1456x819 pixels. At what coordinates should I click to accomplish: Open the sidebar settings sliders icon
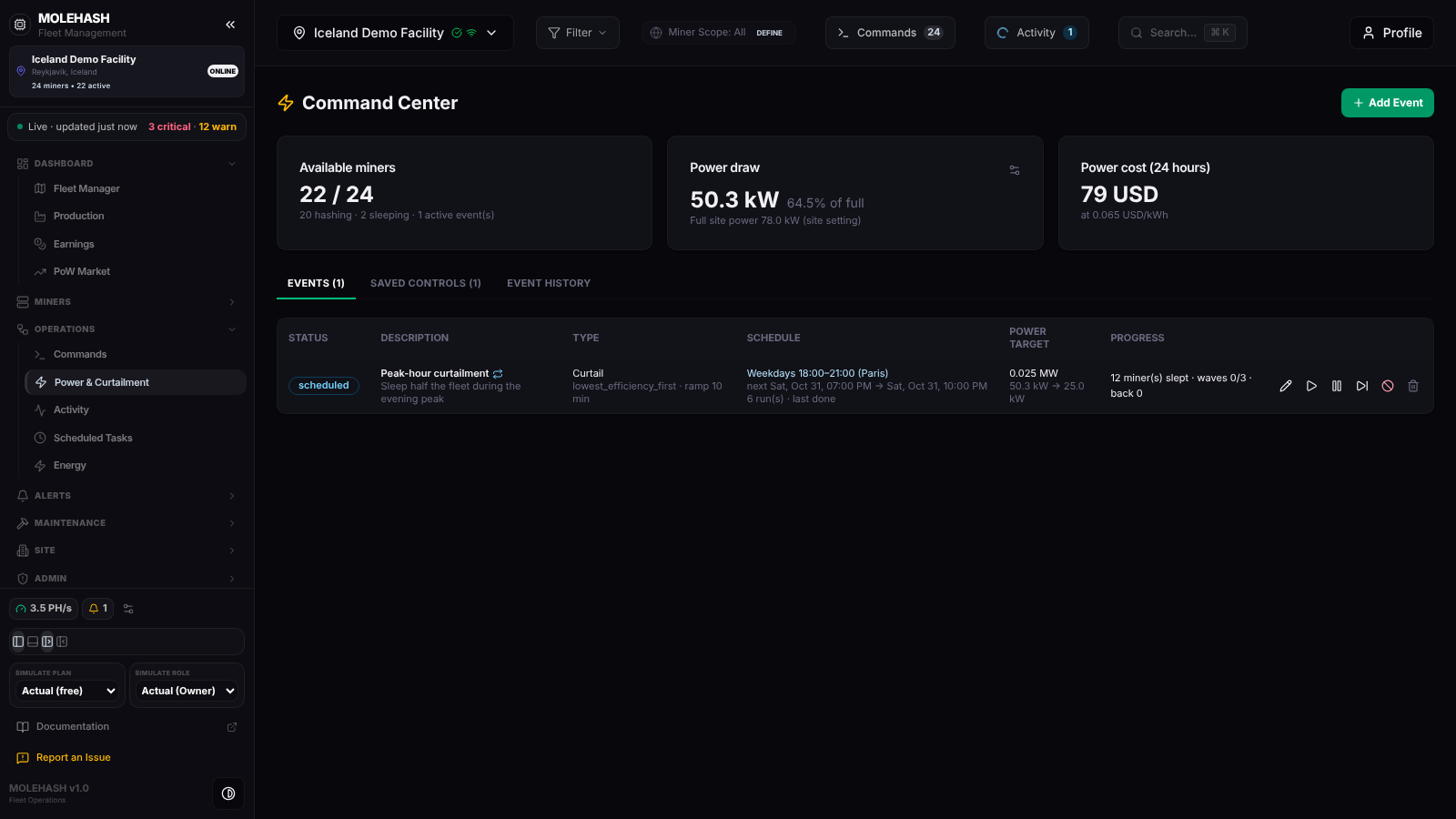tap(128, 609)
